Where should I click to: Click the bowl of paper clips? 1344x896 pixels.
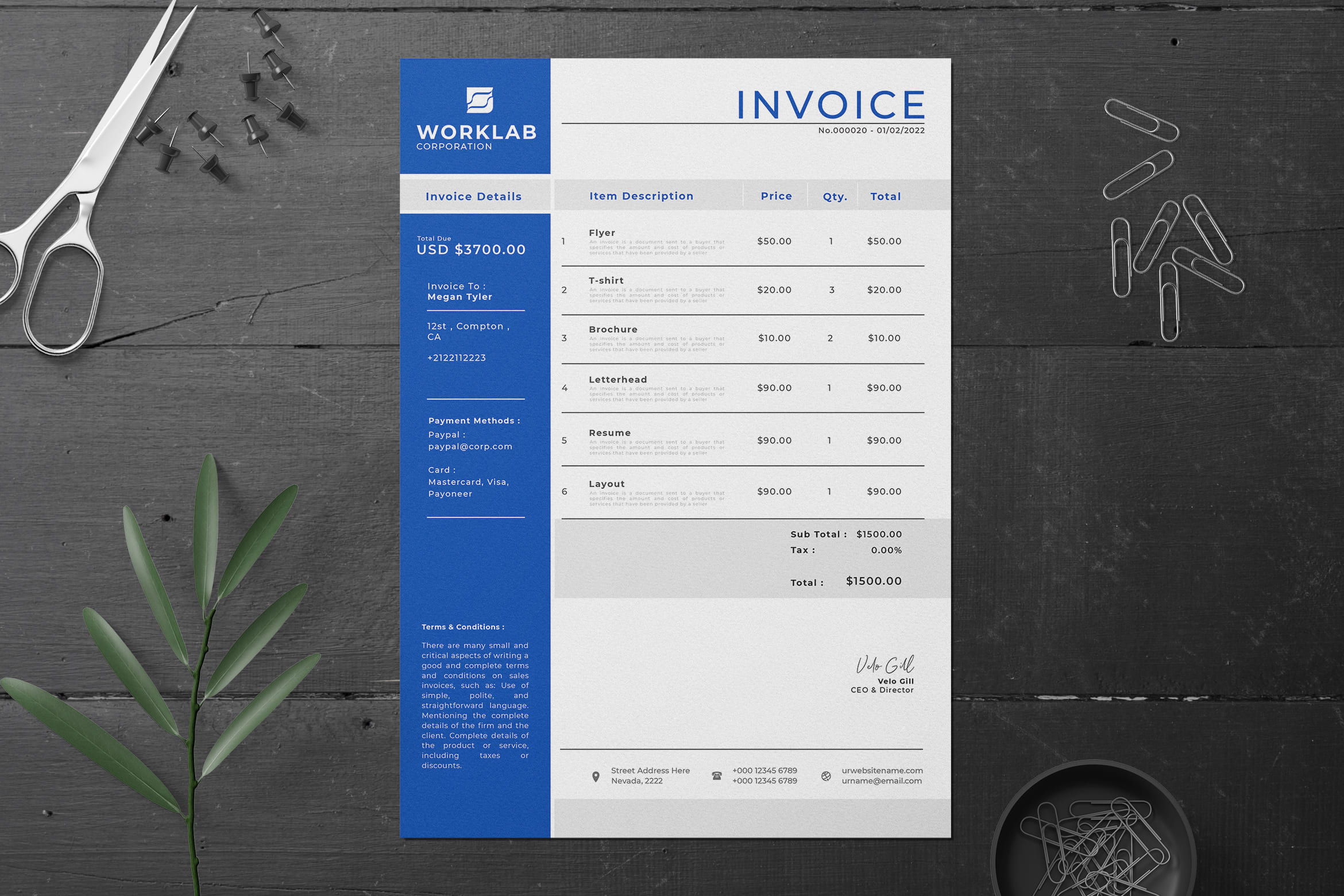pos(1094,833)
